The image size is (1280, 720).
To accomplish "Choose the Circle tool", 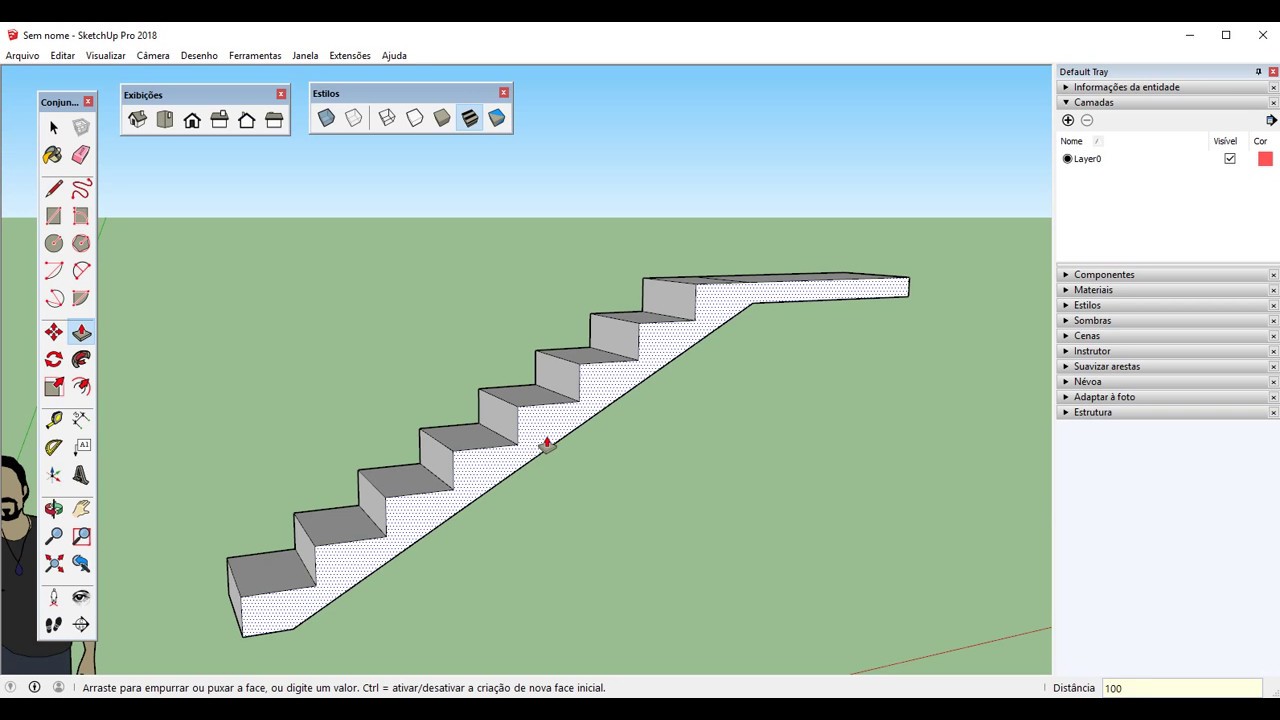I will click(54, 243).
